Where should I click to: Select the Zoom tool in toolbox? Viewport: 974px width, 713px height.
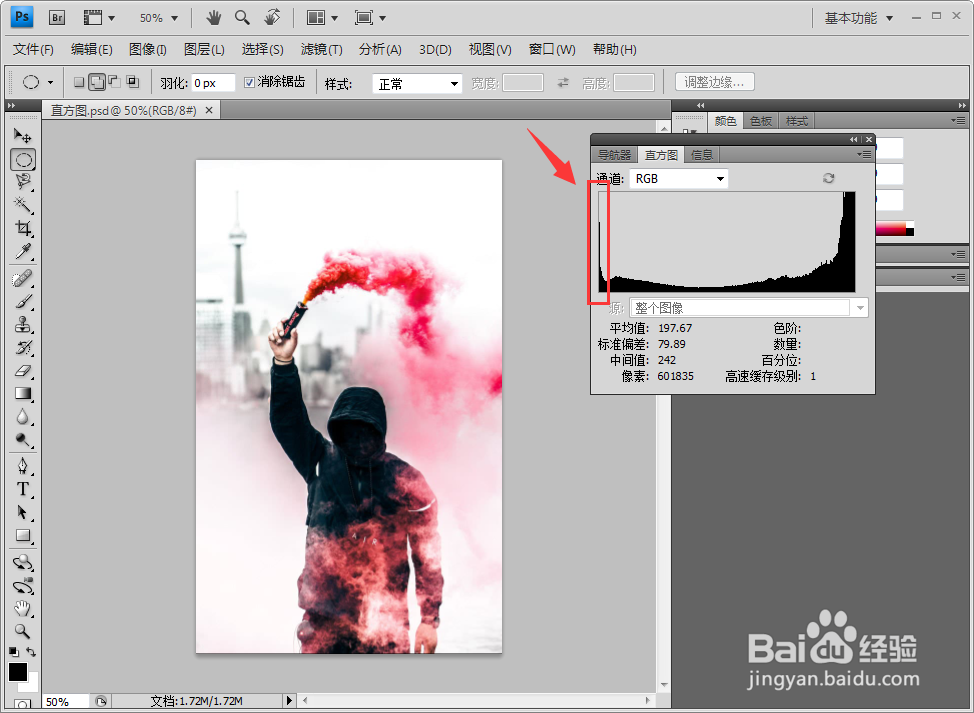(23, 632)
